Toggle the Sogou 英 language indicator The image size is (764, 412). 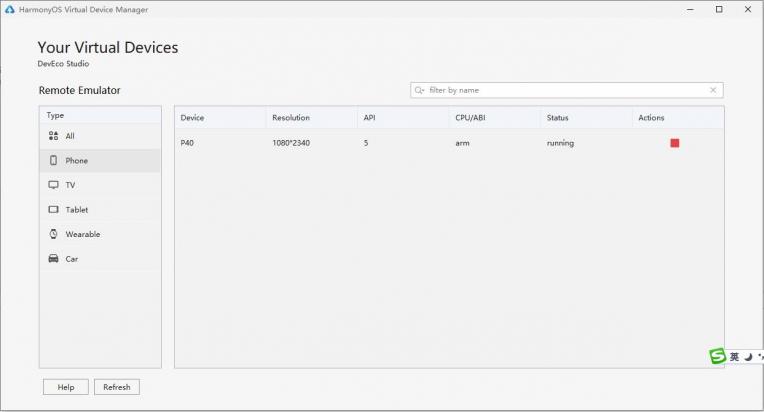[x=734, y=357]
